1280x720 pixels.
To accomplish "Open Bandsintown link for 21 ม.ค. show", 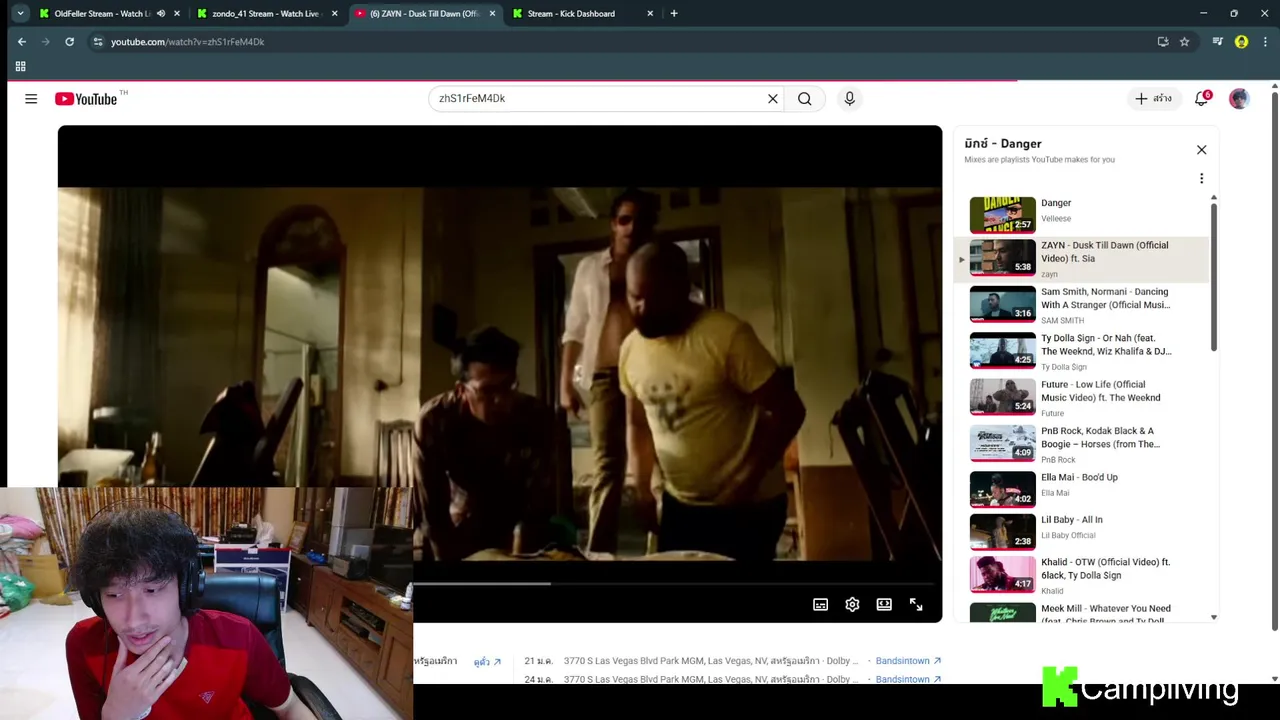I will pos(908,661).
